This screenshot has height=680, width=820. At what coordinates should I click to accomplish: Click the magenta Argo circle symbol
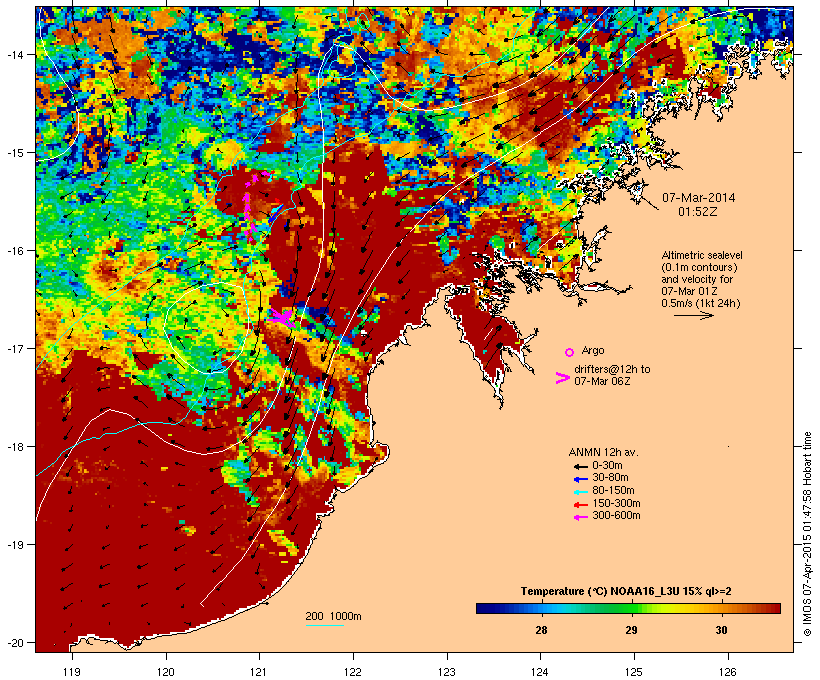570,352
